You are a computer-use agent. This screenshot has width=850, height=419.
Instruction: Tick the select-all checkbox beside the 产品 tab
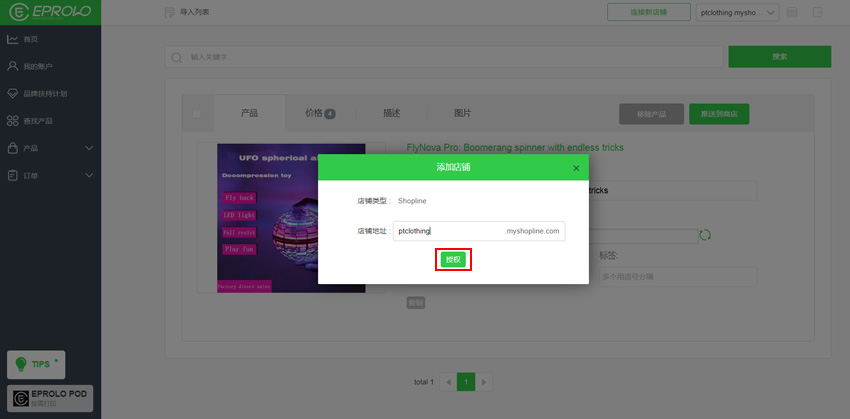196,114
